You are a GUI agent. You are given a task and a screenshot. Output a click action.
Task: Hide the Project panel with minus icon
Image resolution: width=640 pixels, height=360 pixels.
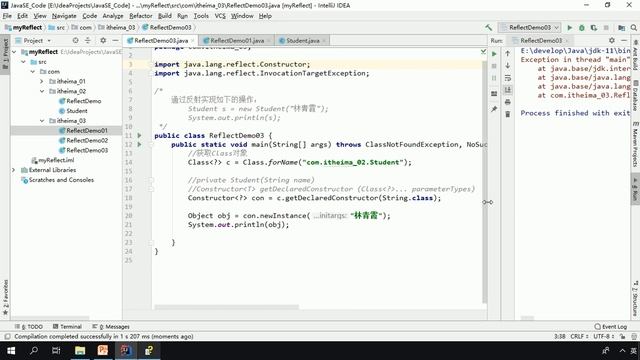(115, 40)
